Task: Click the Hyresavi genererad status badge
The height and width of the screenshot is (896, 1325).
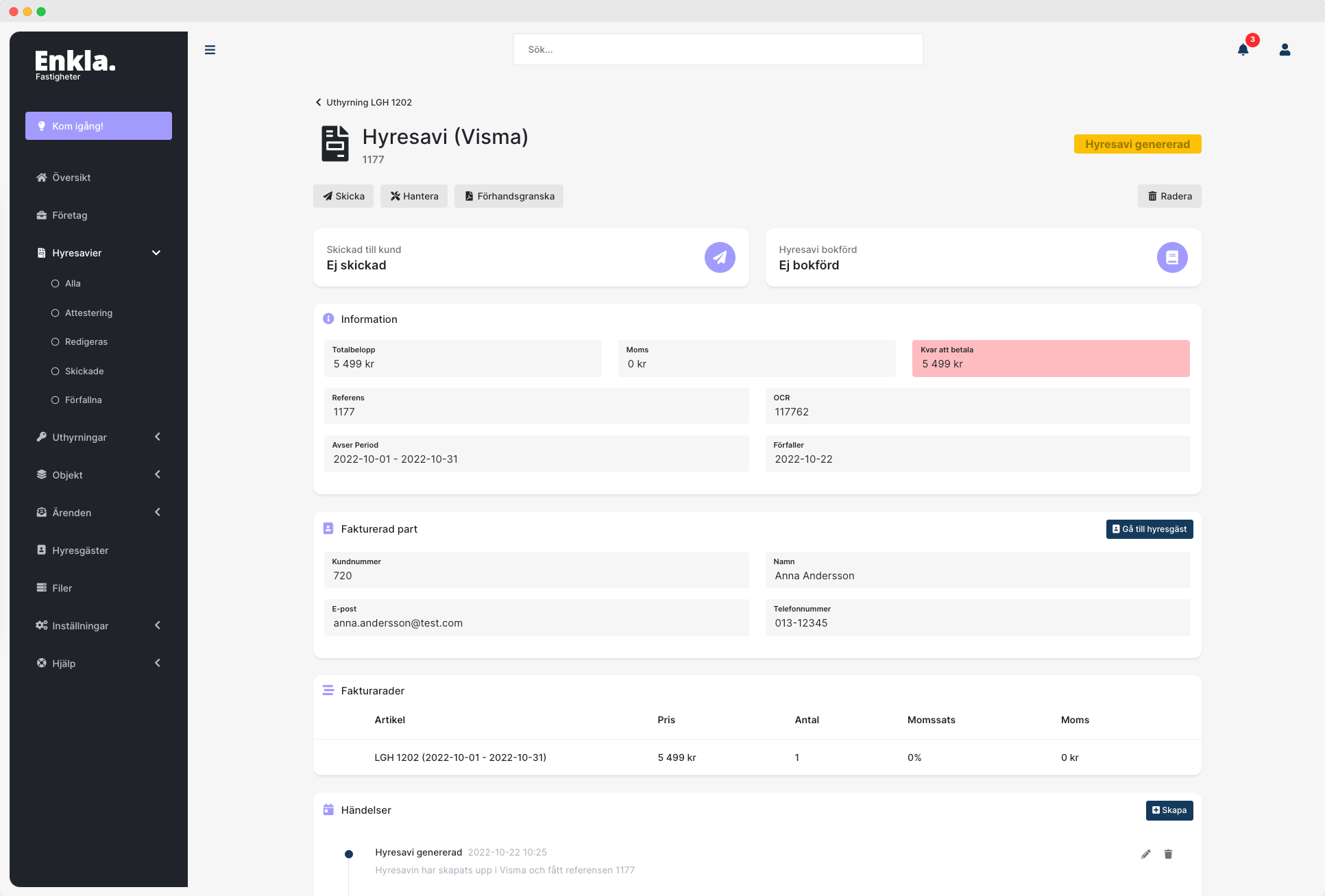Action: point(1137,144)
